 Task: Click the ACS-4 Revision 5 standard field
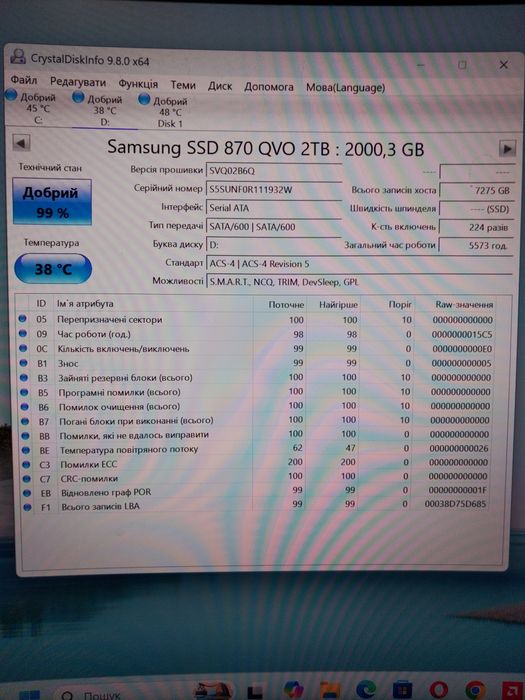click(359, 264)
